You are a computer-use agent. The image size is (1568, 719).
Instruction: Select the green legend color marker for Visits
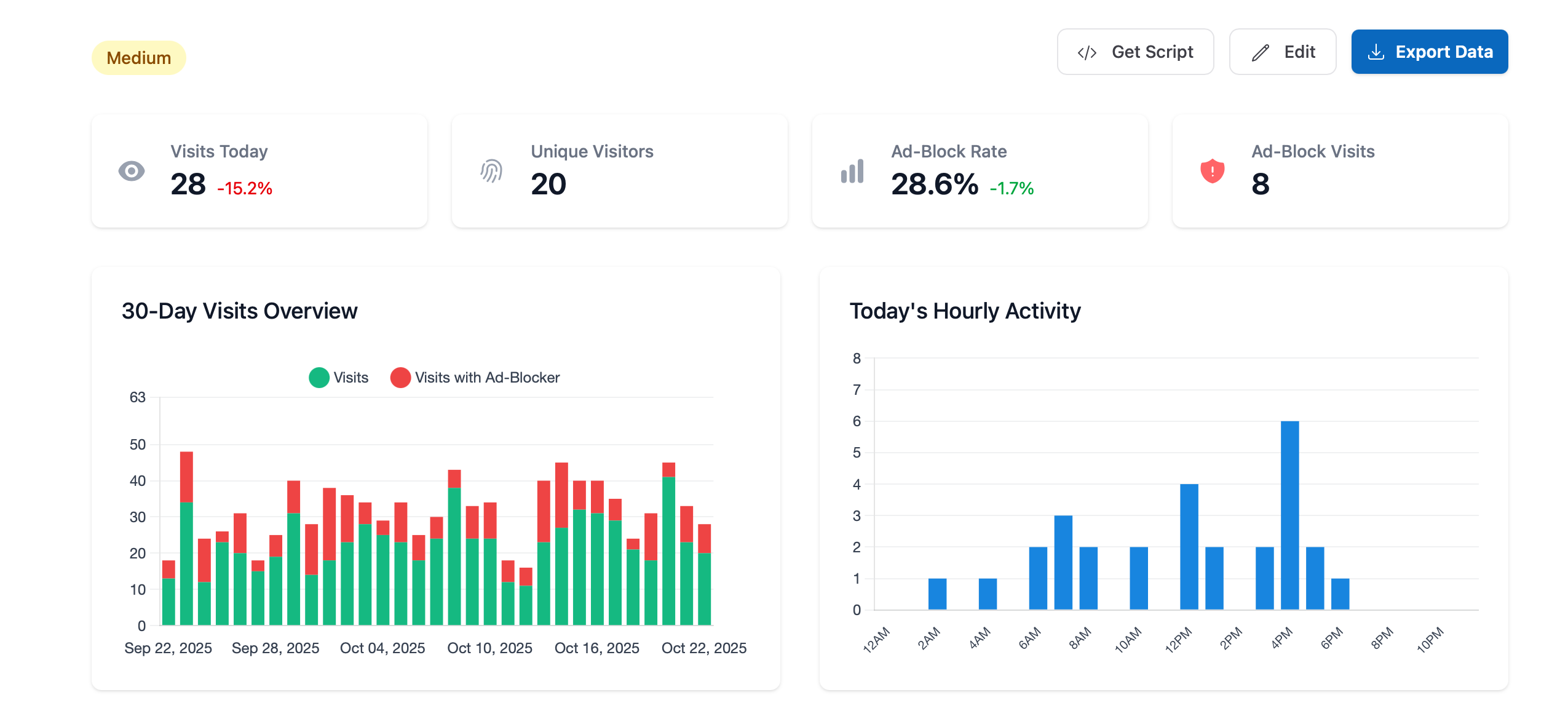(x=319, y=377)
